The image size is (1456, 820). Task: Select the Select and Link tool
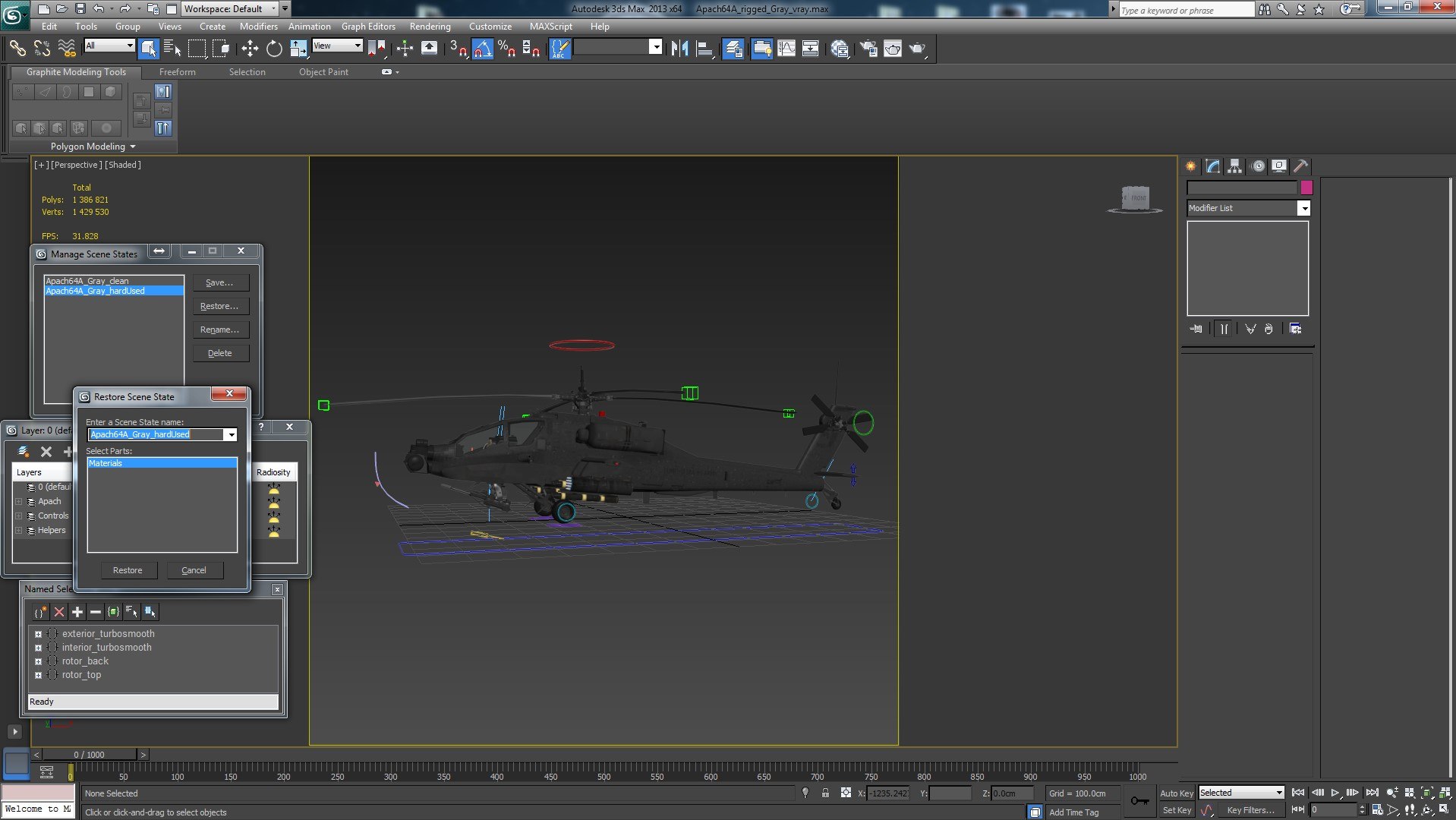(x=17, y=49)
